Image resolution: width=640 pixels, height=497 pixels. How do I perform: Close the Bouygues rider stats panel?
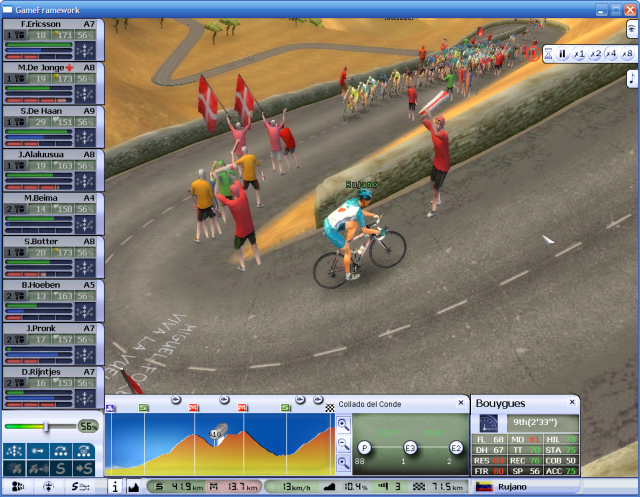(573, 402)
